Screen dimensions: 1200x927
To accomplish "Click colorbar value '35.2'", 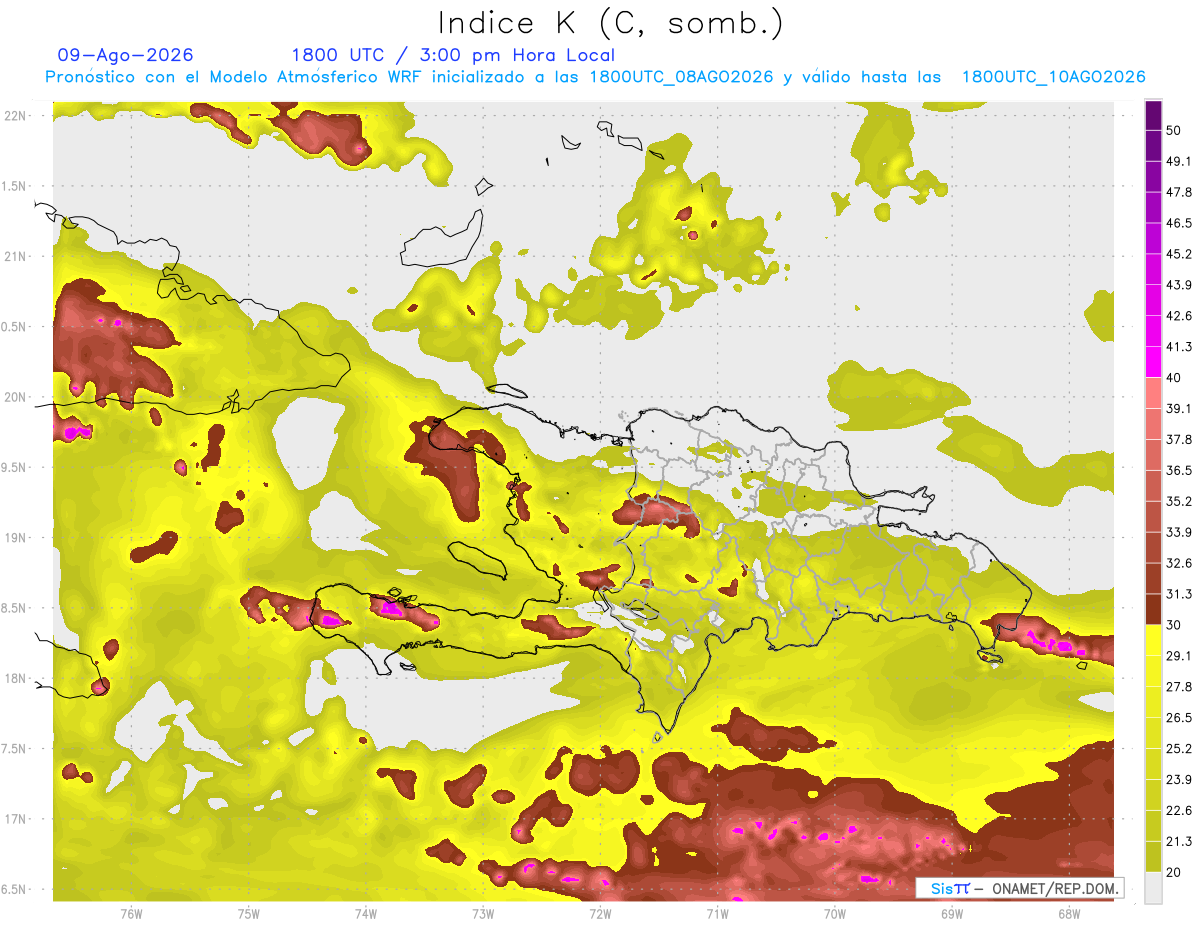I will pos(1179,501).
